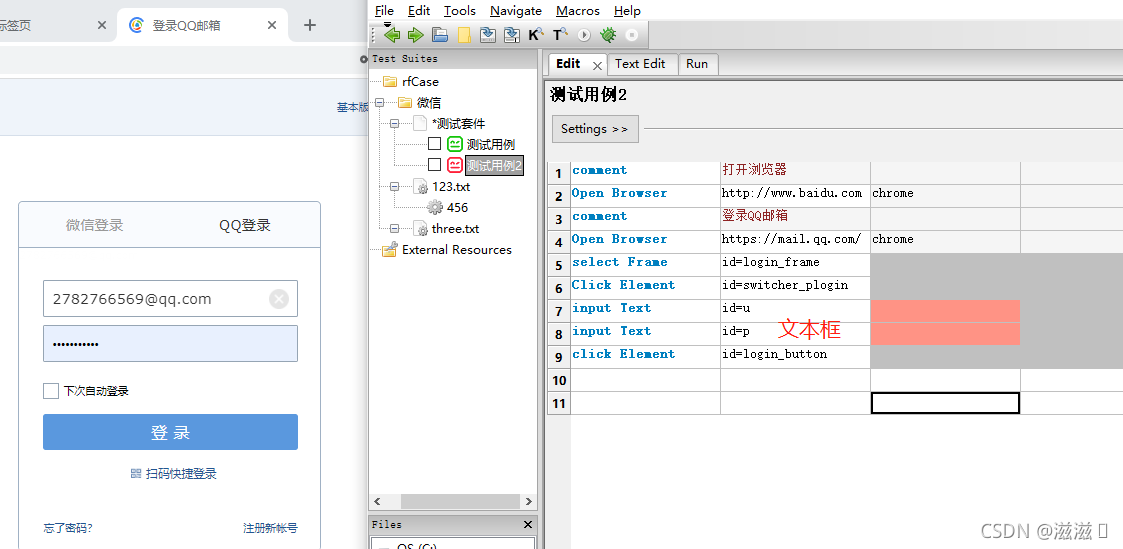
Task: Click the 扫码快捷登录 link
Action: click(x=181, y=474)
